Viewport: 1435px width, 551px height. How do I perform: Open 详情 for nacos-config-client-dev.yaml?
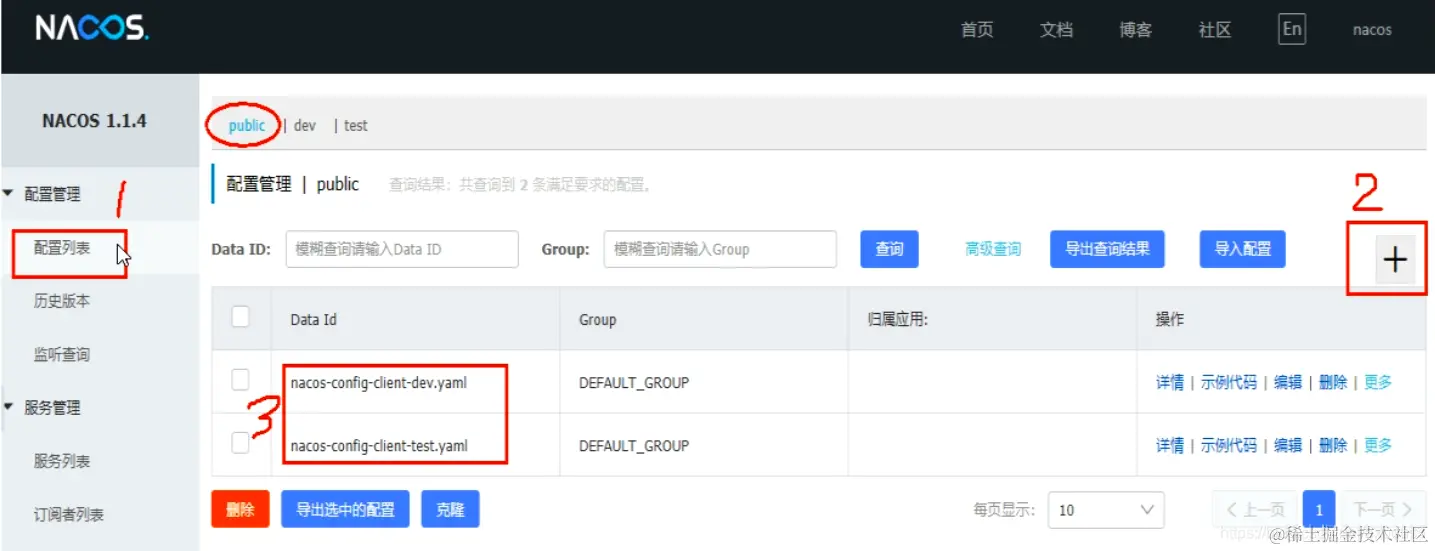click(1170, 382)
